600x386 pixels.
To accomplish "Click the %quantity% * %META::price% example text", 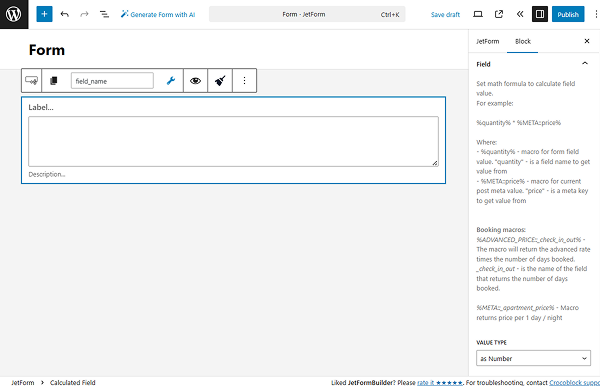I will click(x=518, y=123).
